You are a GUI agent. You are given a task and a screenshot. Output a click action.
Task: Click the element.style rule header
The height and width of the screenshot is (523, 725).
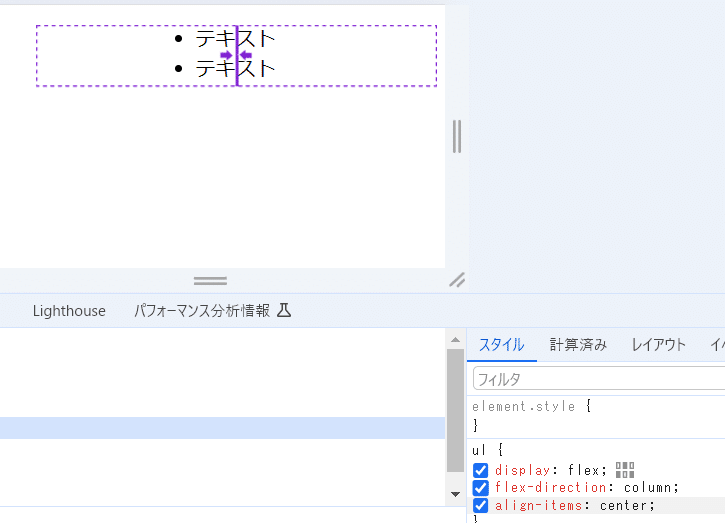click(523, 406)
